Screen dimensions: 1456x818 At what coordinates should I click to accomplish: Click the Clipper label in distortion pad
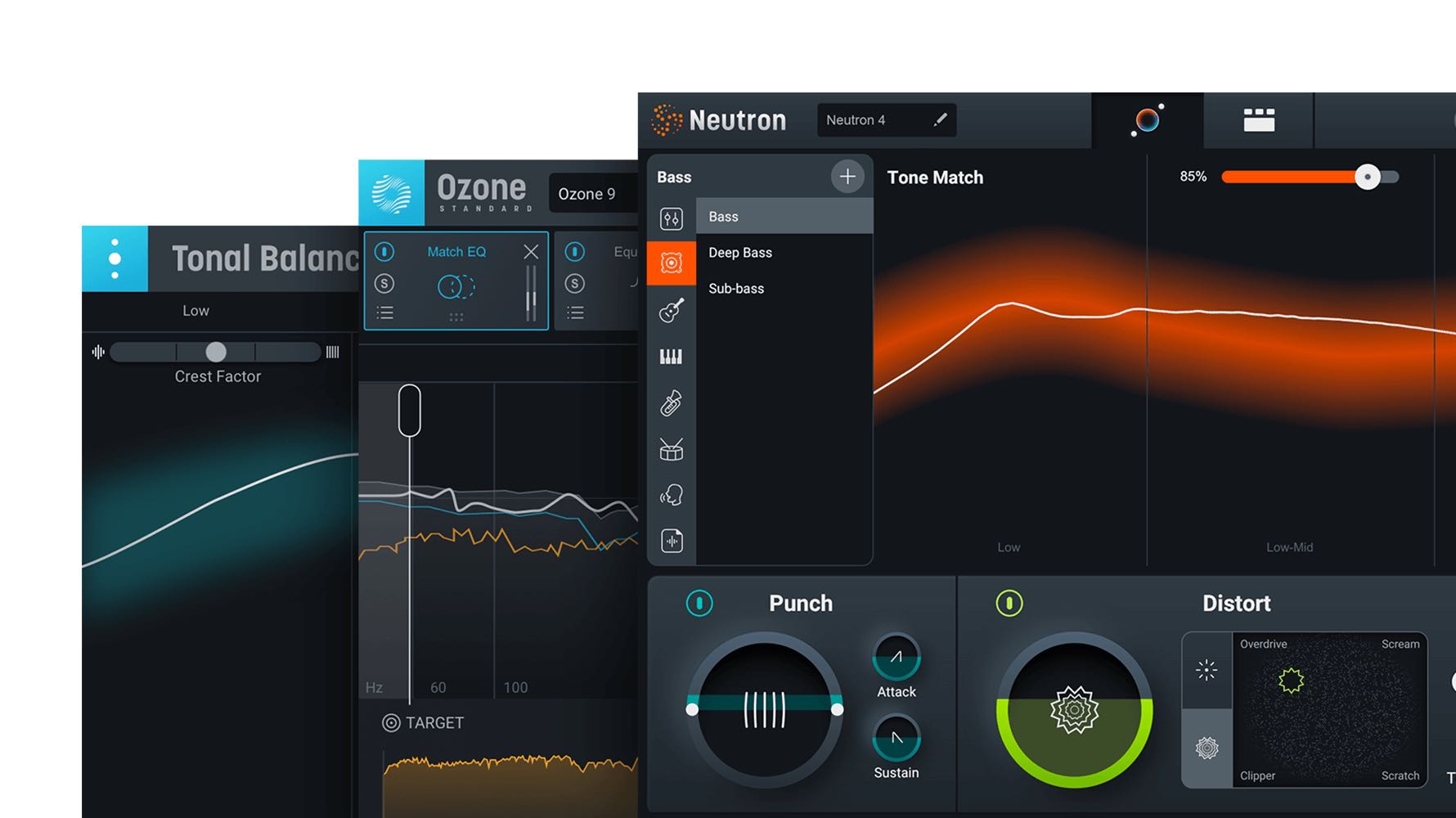click(1257, 776)
